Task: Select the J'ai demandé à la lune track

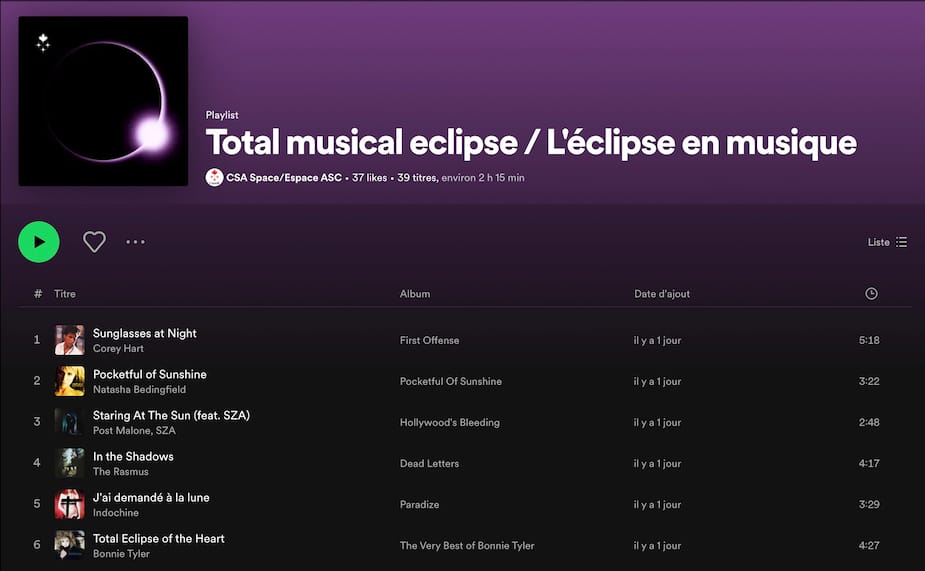Action: coord(151,497)
